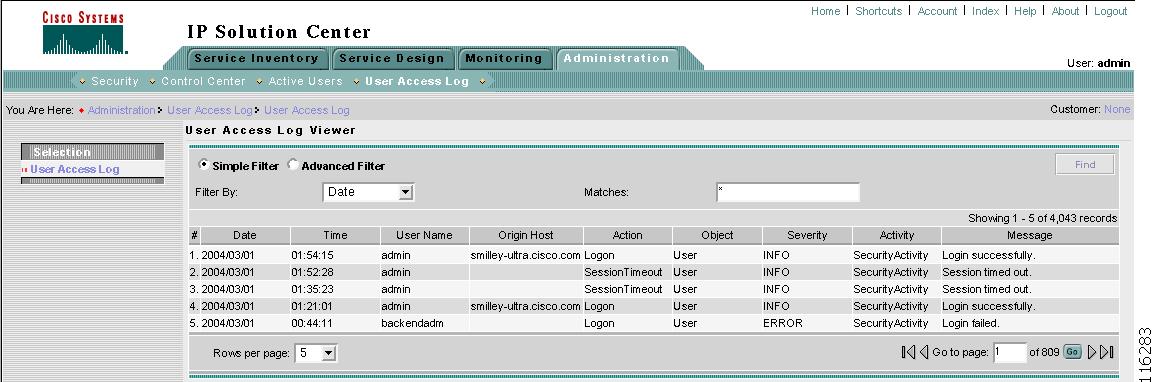Screen dimensions: 1155x382
Task: Sort by the Time column header
Action: tap(335, 236)
